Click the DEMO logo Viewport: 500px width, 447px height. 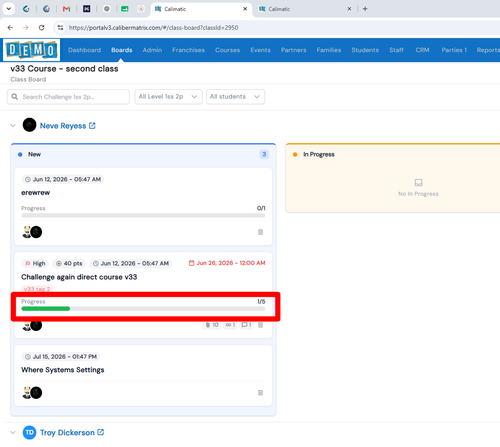point(32,50)
